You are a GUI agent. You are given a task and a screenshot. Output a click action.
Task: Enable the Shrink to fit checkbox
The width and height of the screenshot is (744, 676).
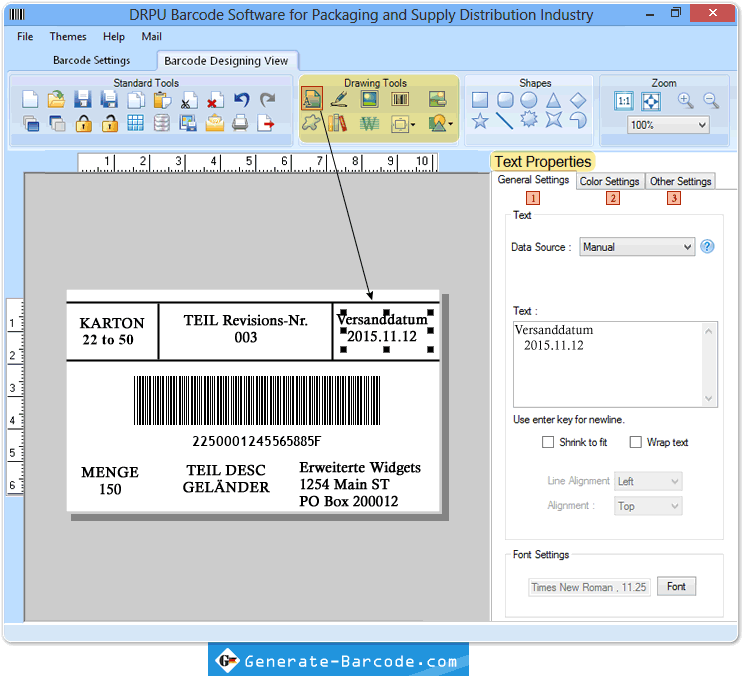pyautogui.click(x=548, y=442)
